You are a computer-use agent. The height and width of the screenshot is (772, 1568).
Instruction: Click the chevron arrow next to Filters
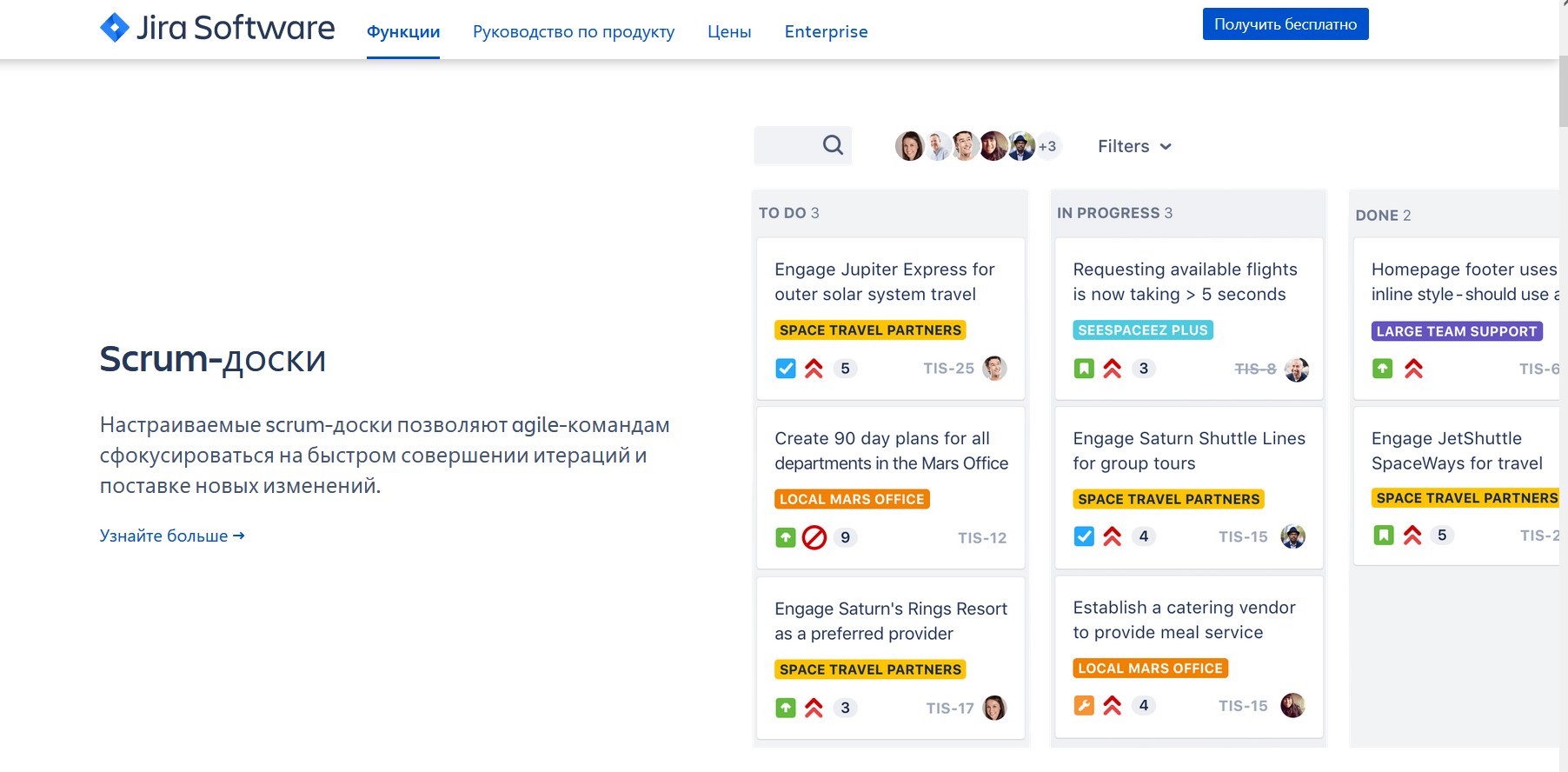click(1166, 147)
